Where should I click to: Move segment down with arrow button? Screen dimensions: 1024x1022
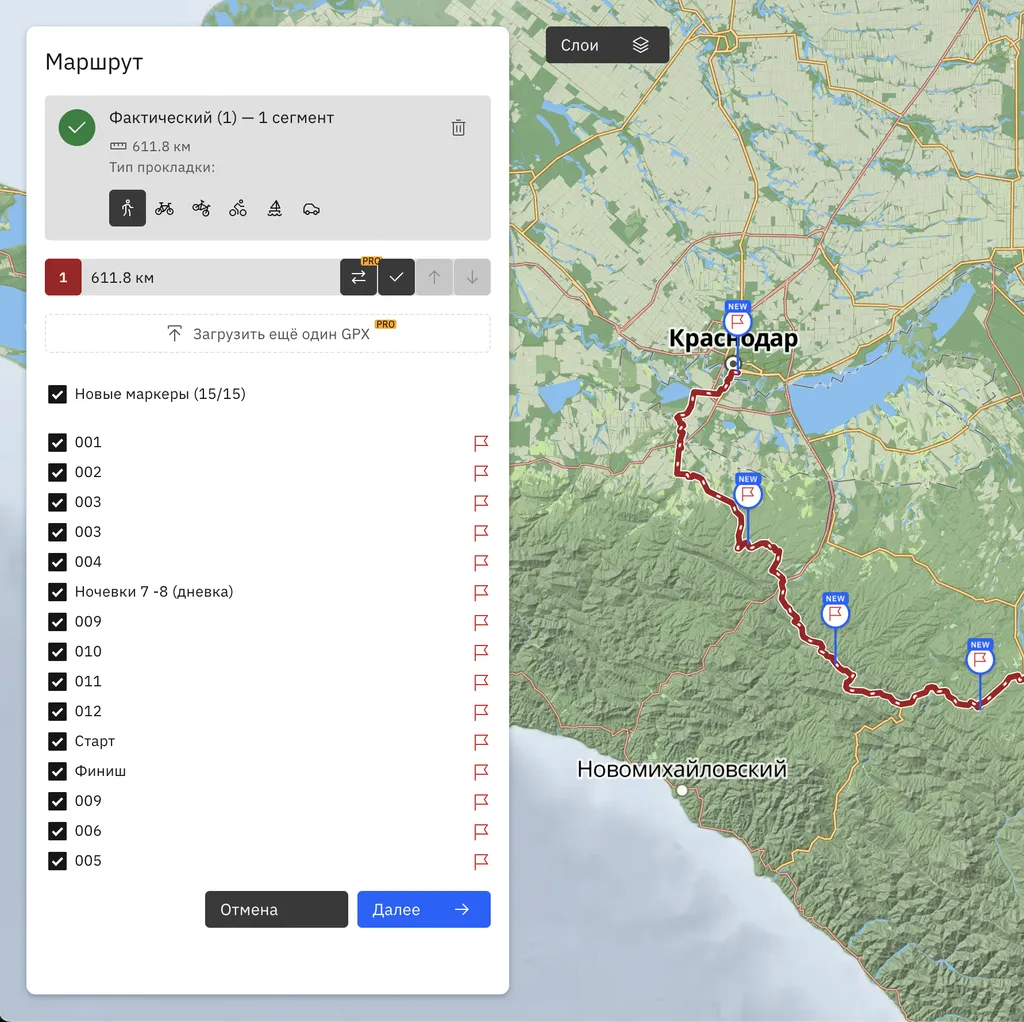tap(472, 277)
